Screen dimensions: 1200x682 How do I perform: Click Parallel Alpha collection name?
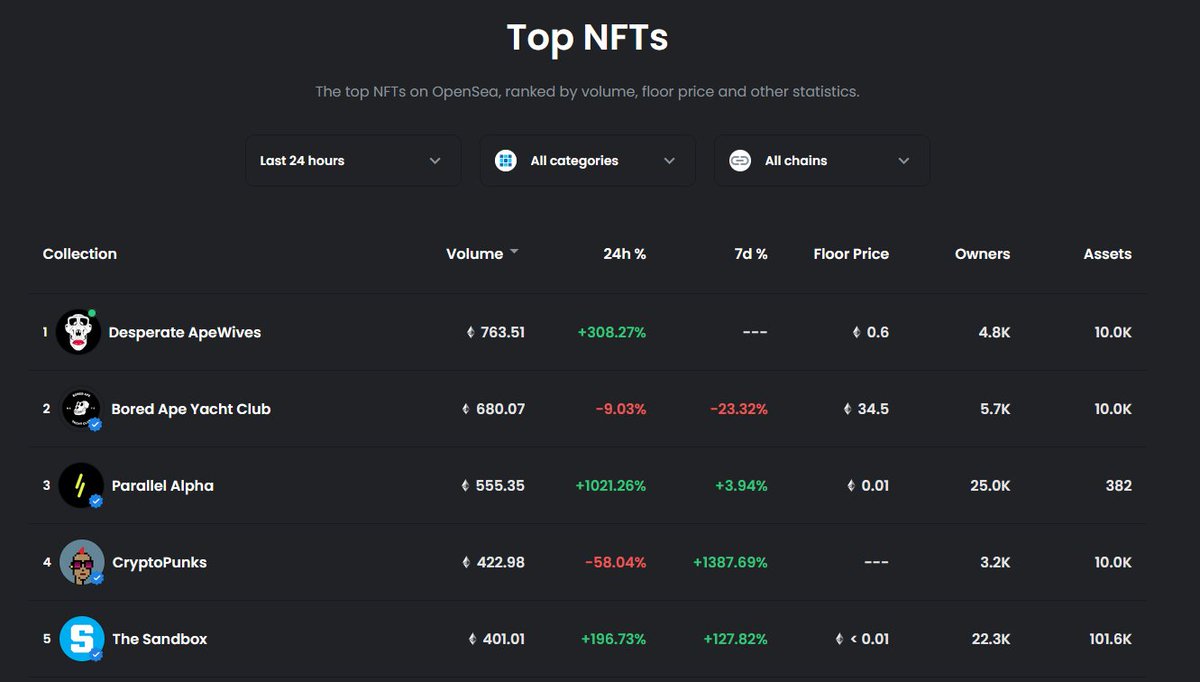(x=163, y=486)
